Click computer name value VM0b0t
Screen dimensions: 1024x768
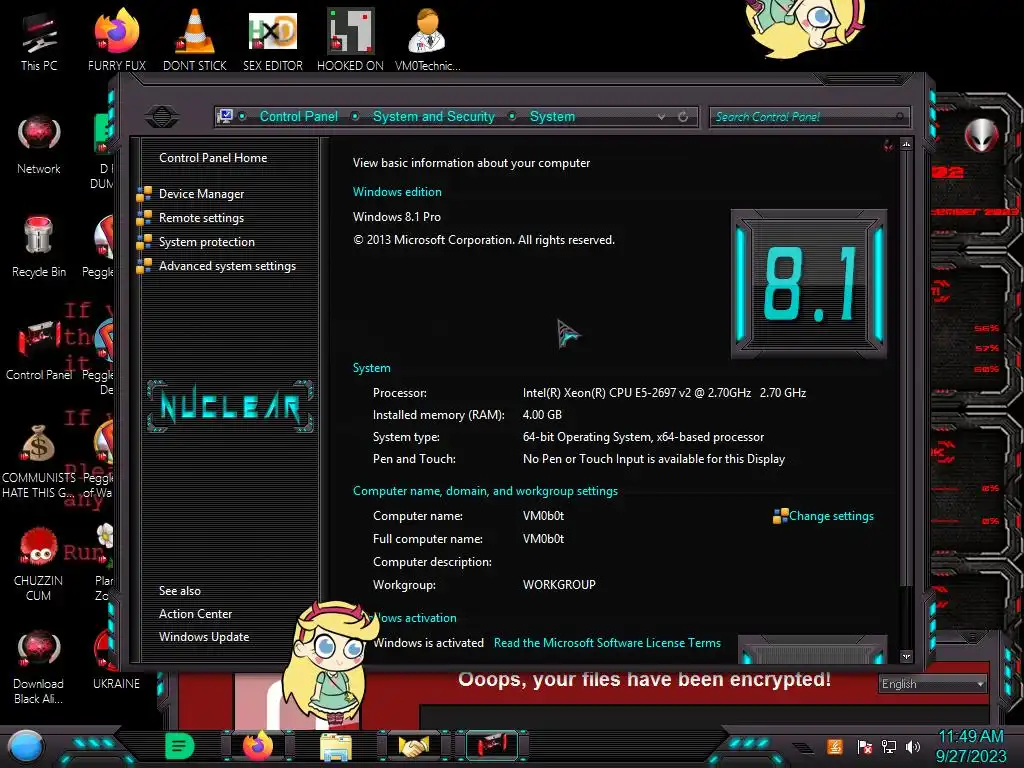[543, 516]
